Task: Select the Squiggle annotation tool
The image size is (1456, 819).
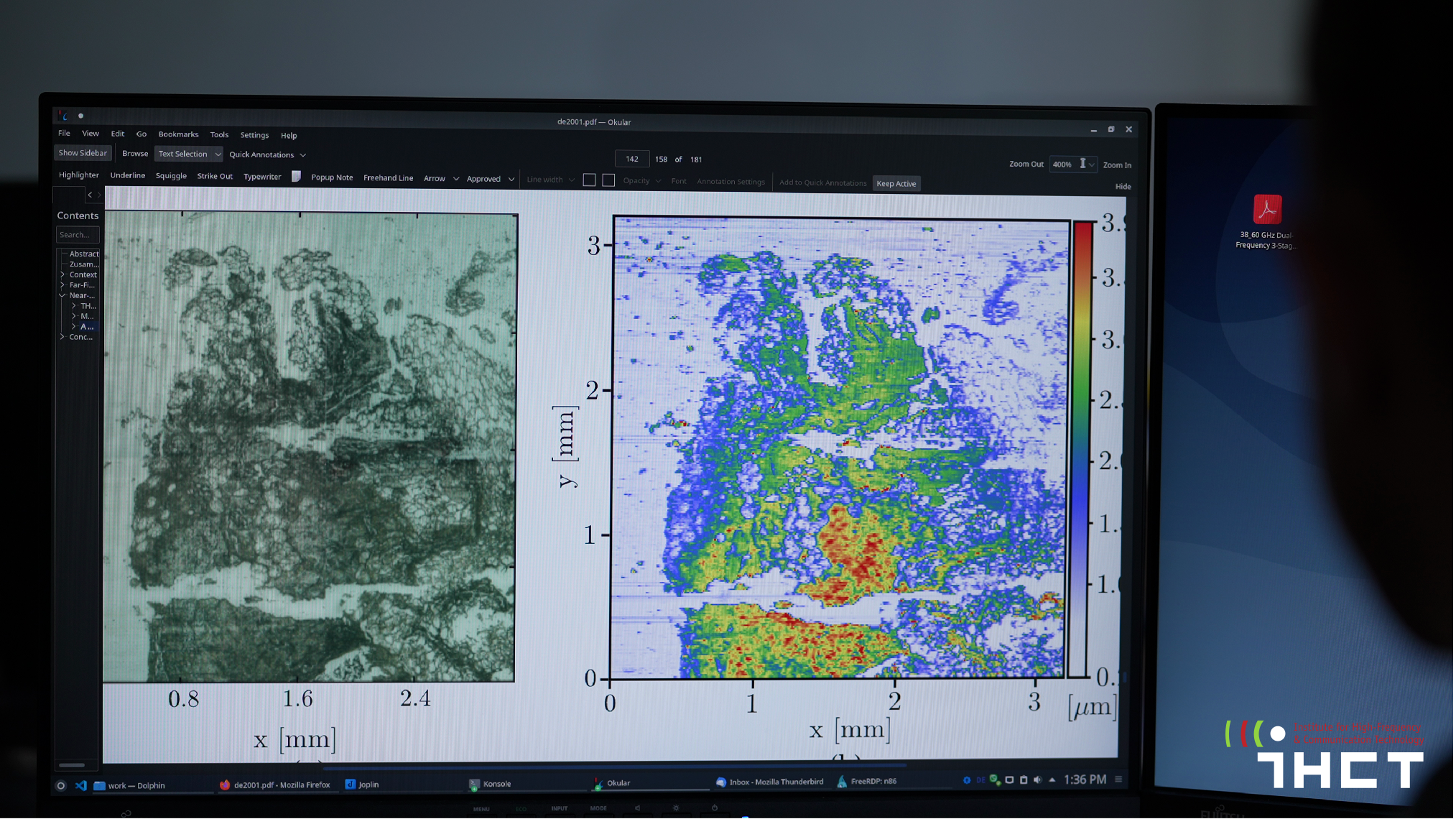Action: click(x=171, y=176)
